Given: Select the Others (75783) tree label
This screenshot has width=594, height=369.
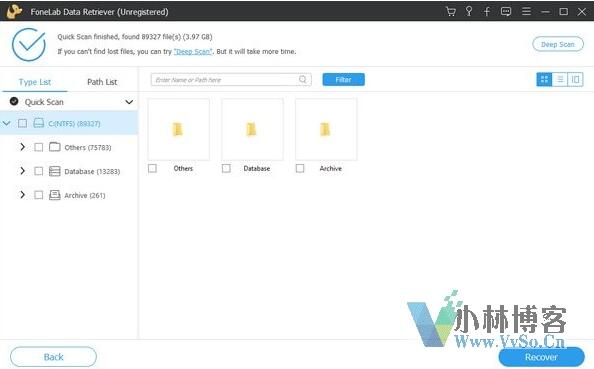Looking at the screenshot, I should [x=88, y=147].
